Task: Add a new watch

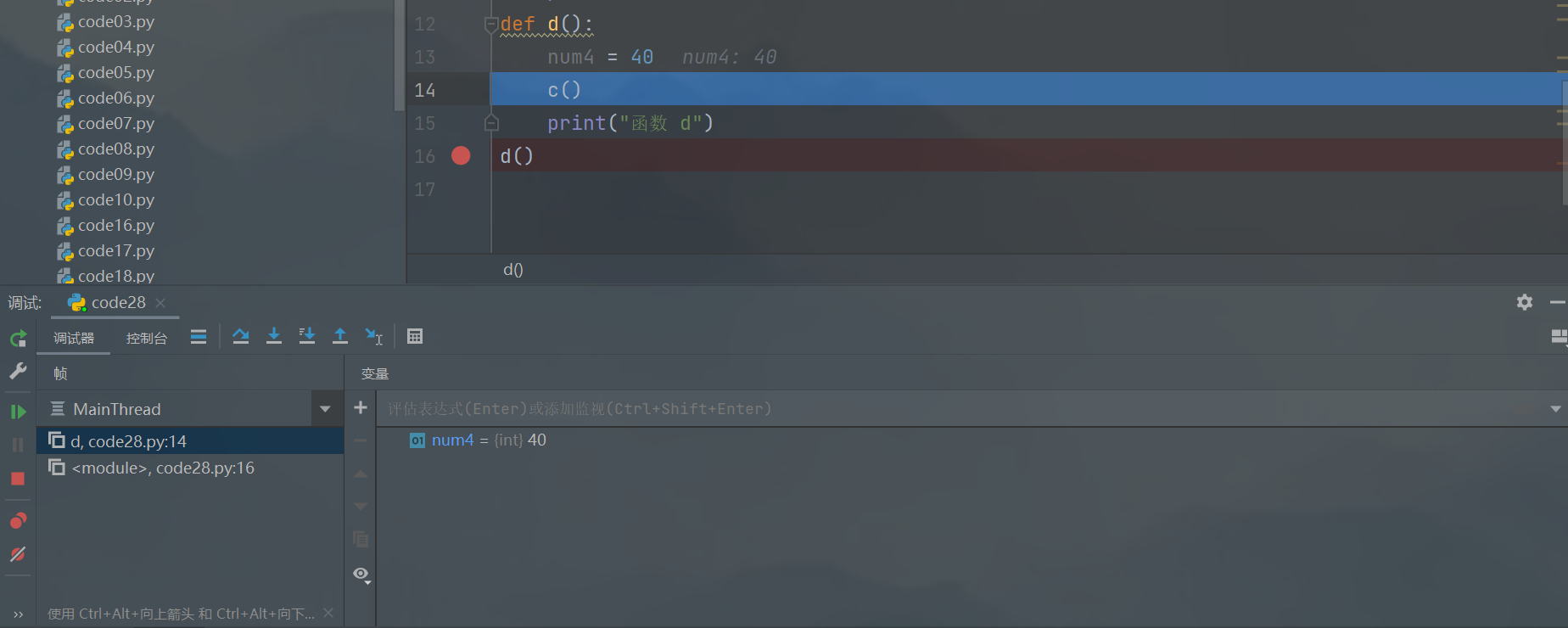Action: coord(361,407)
